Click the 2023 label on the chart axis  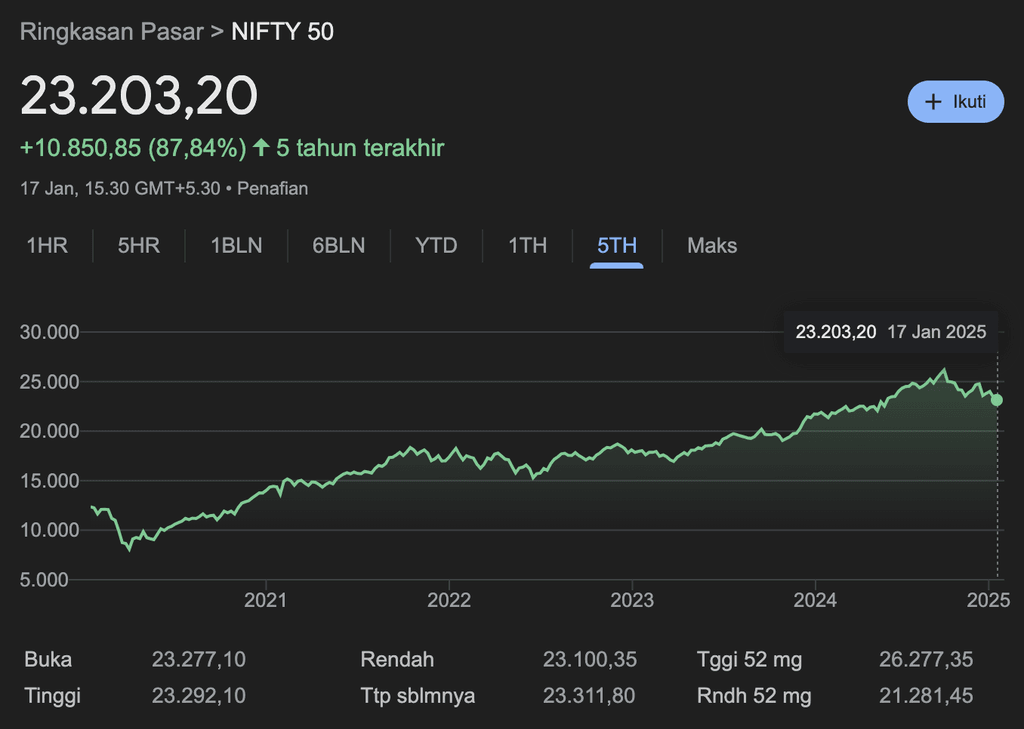pos(634,600)
